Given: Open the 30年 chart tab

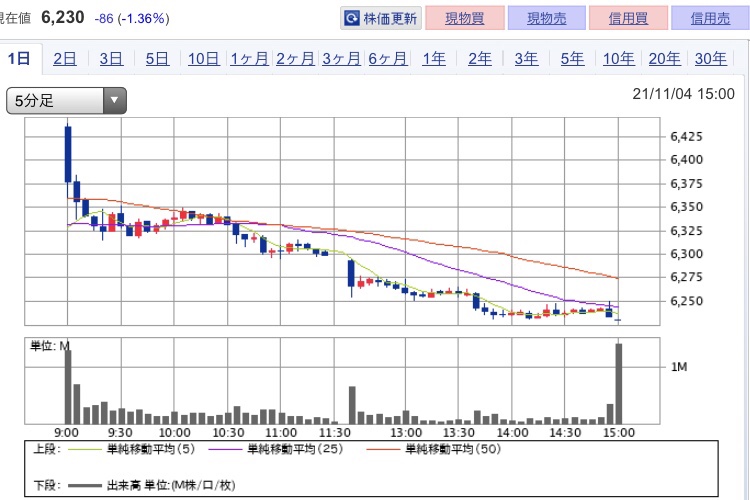Looking at the screenshot, I should click(710, 59).
